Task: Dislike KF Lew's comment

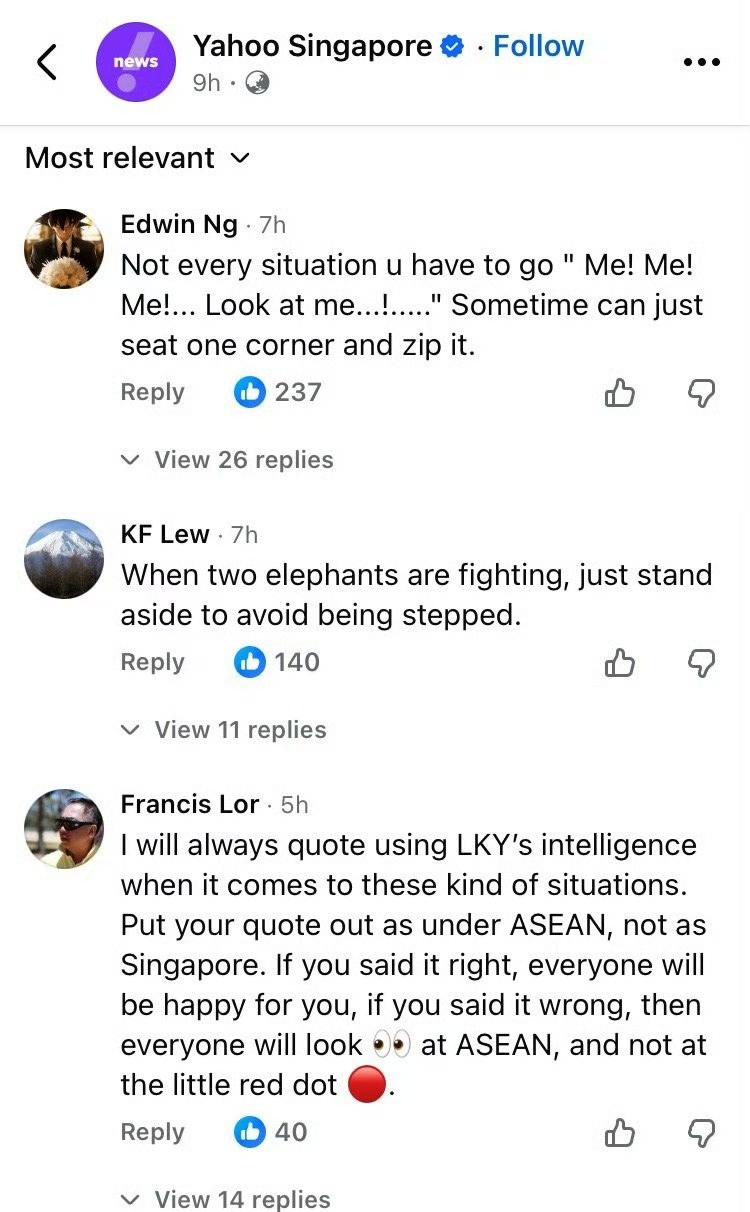Action: 703,662
